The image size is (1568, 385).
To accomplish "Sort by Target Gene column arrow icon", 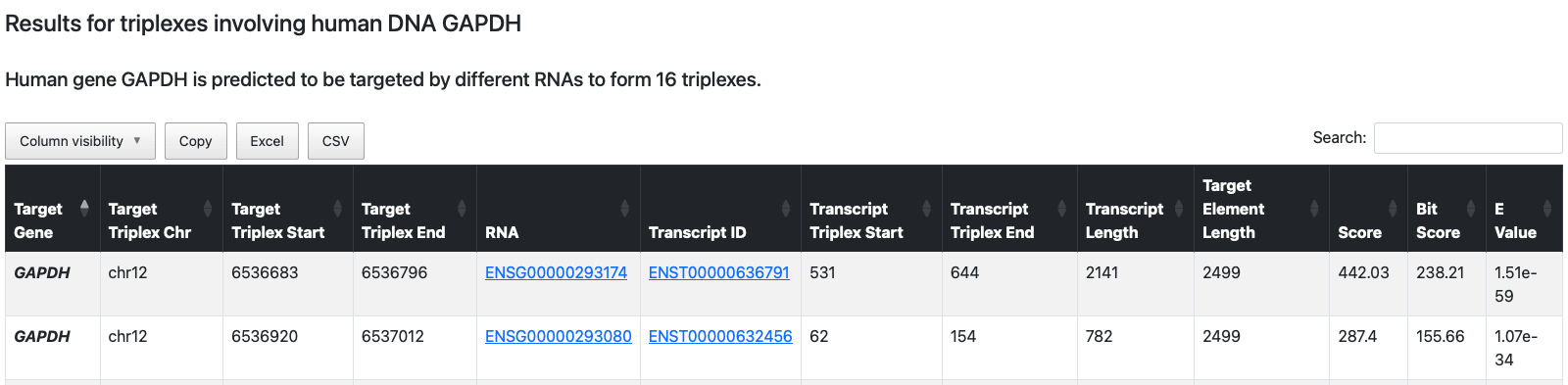I will (x=84, y=208).
